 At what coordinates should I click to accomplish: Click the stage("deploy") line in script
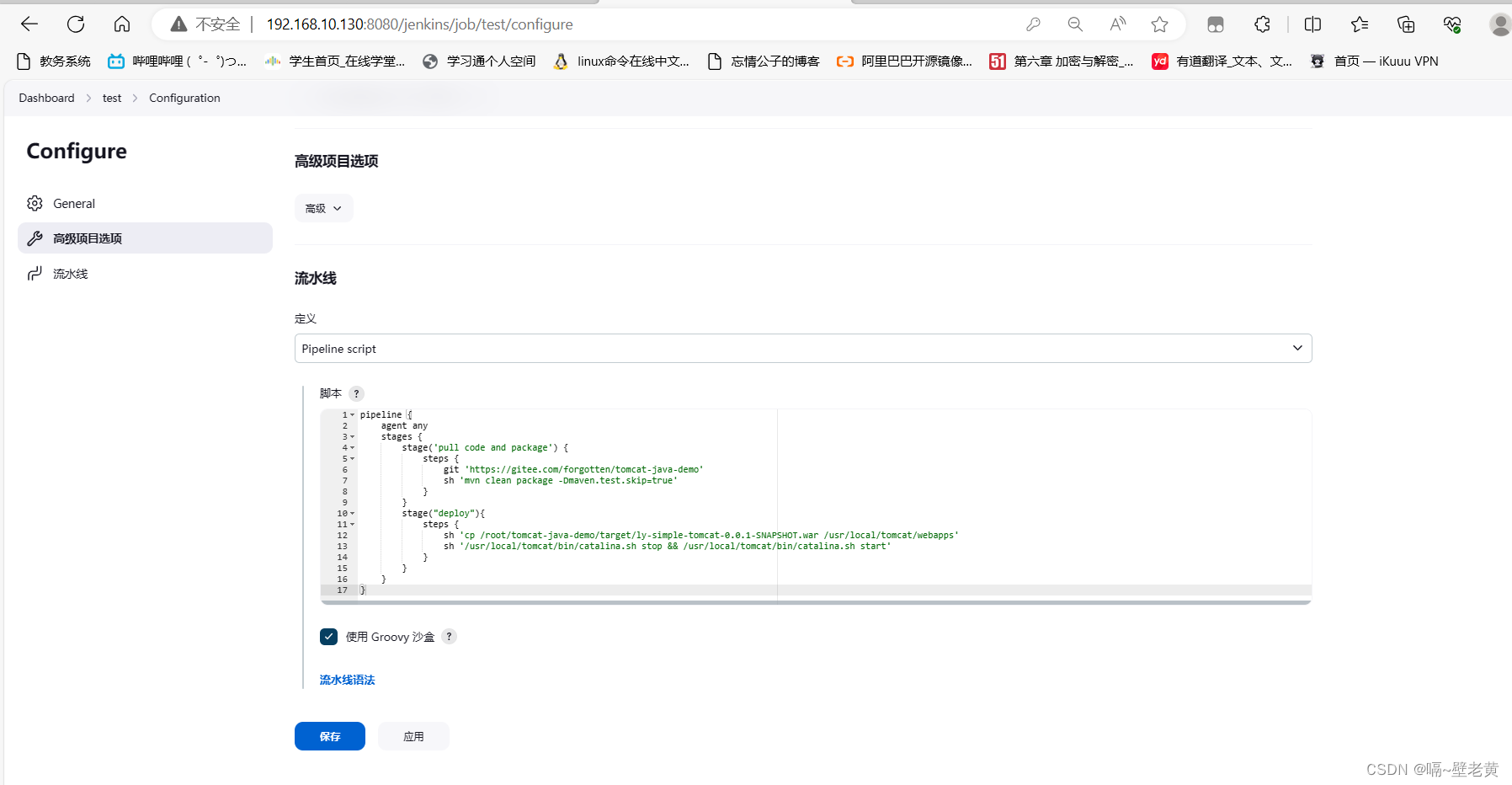coord(443,514)
